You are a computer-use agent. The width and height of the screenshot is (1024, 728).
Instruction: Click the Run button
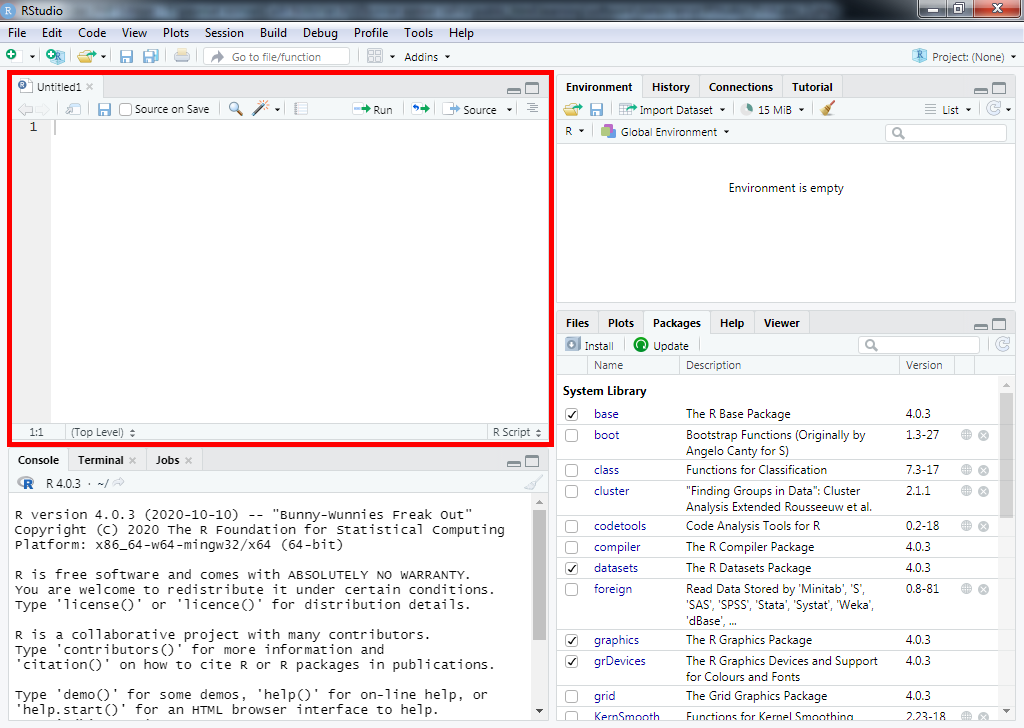[373, 109]
